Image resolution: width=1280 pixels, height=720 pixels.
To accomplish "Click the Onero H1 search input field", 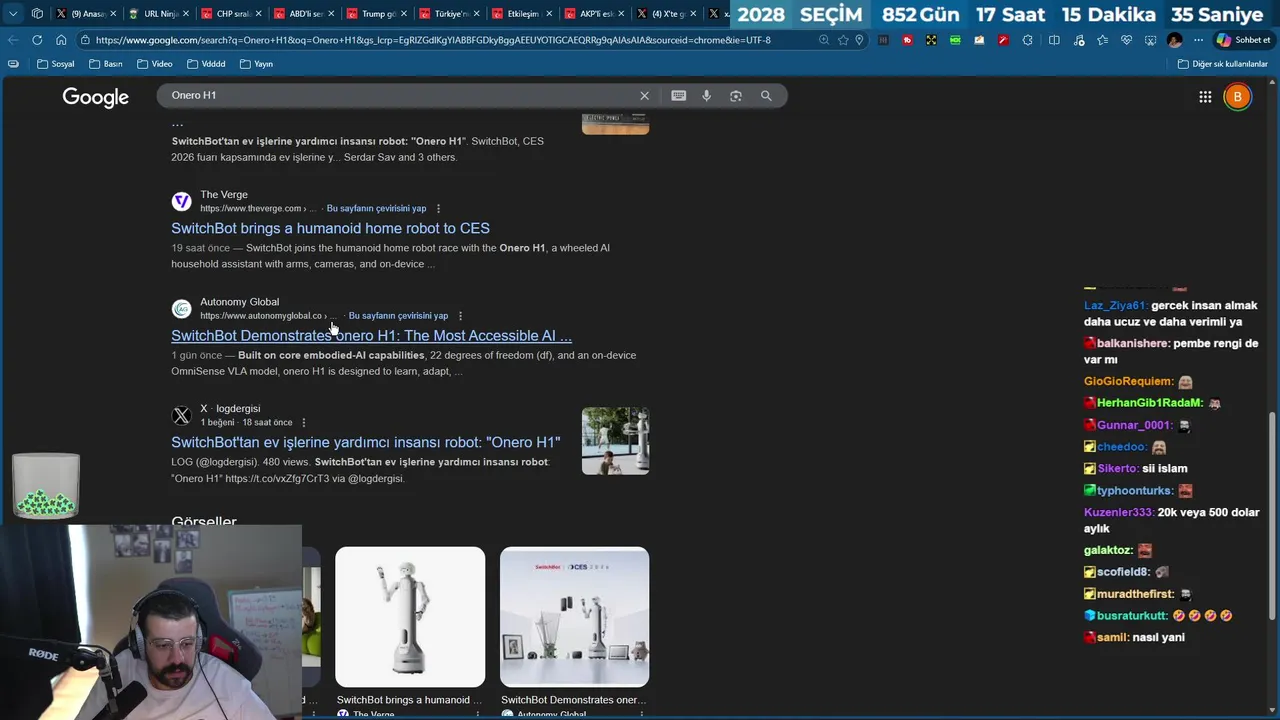I will pos(400,96).
